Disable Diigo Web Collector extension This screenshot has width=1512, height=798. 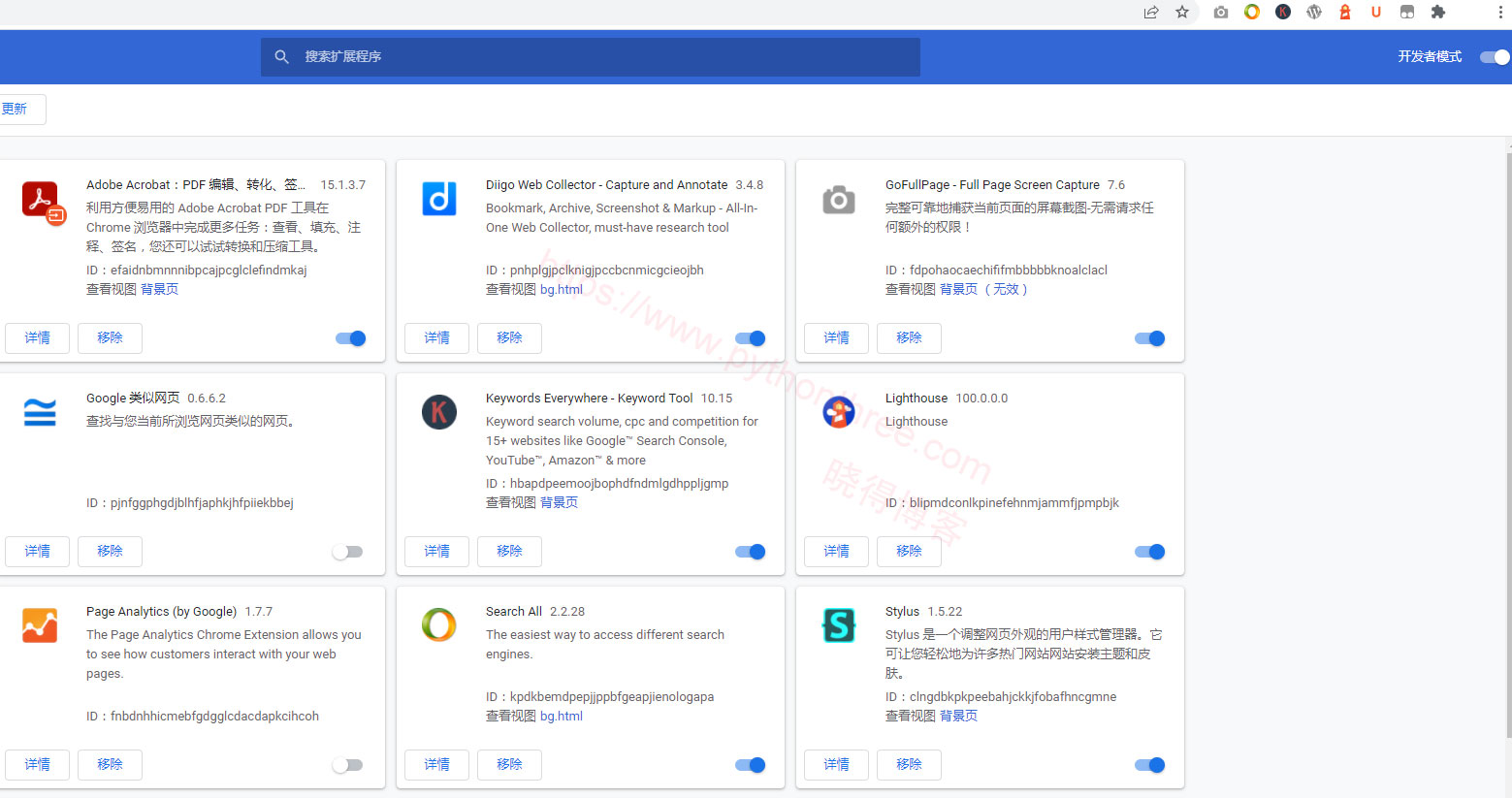[751, 338]
